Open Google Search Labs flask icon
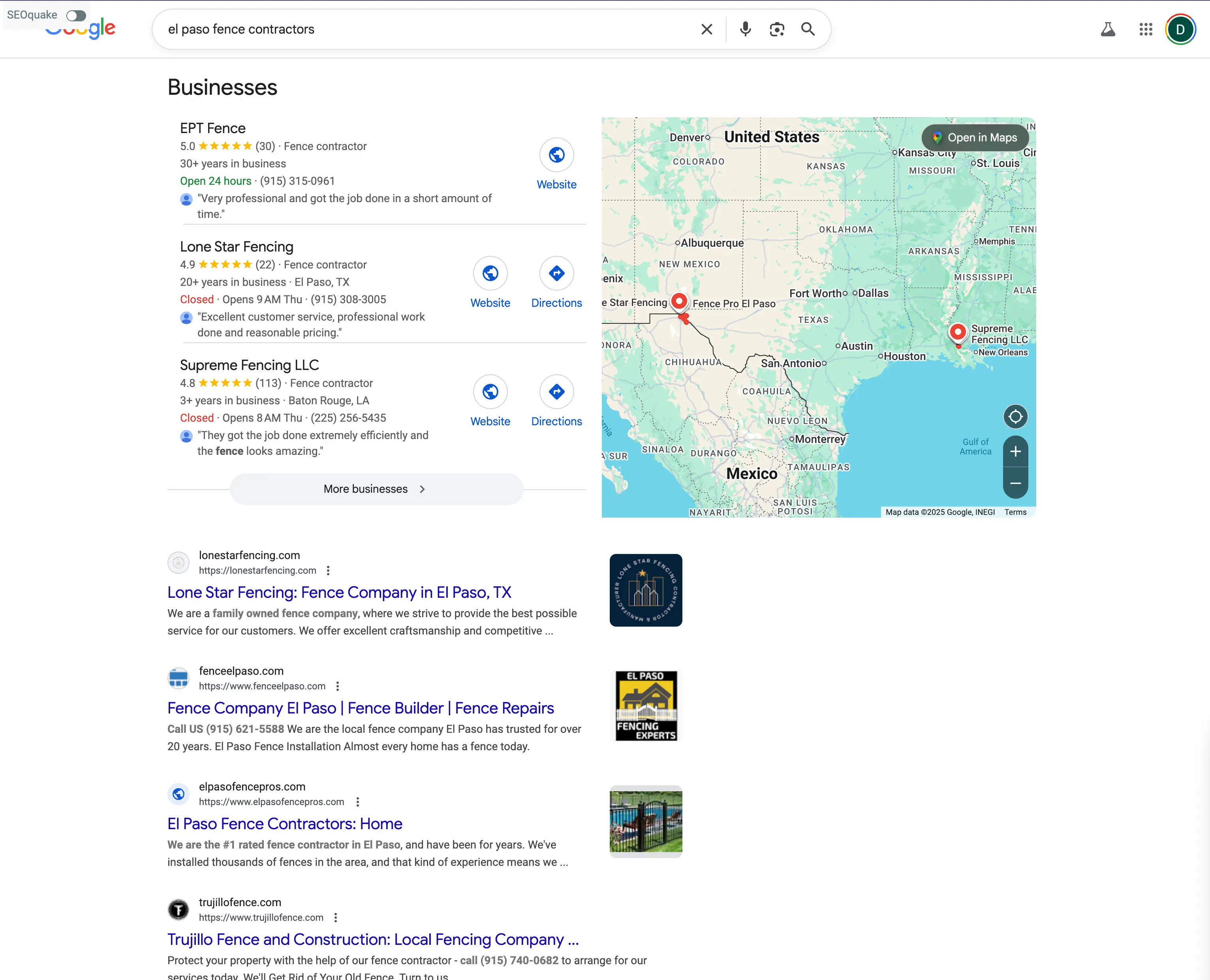1210x980 pixels. point(1108,29)
